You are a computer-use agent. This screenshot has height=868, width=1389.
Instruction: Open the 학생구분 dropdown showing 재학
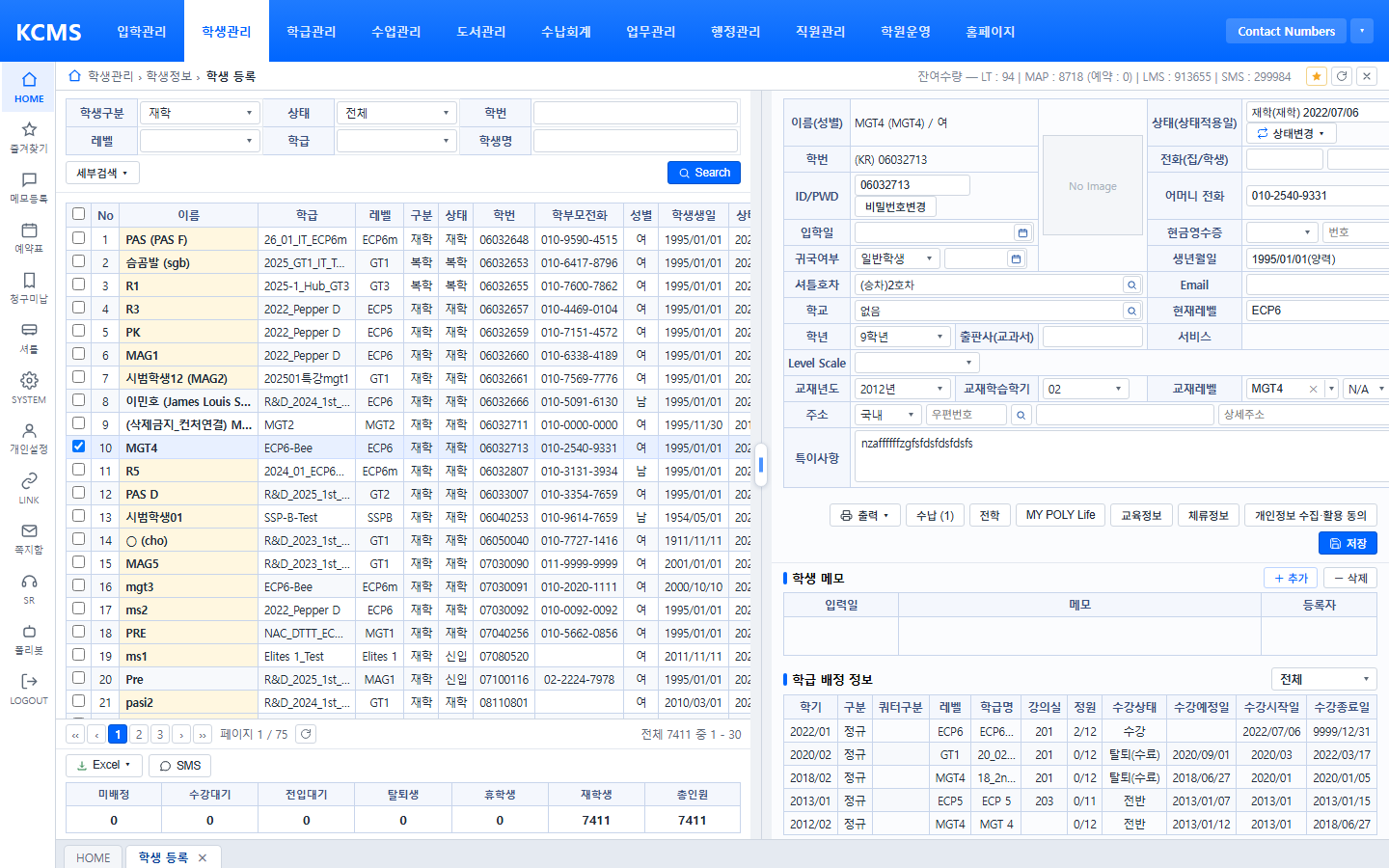coord(200,113)
